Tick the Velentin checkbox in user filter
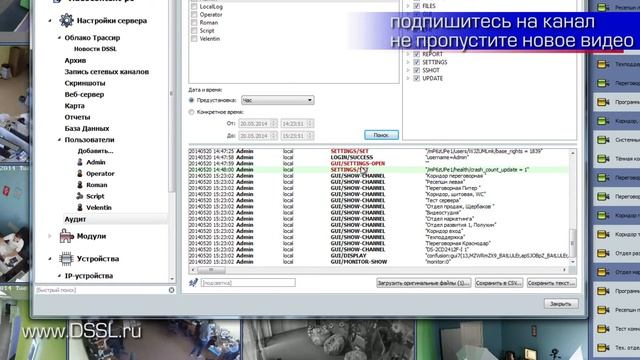This screenshot has height=360, width=640. [x=194, y=39]
